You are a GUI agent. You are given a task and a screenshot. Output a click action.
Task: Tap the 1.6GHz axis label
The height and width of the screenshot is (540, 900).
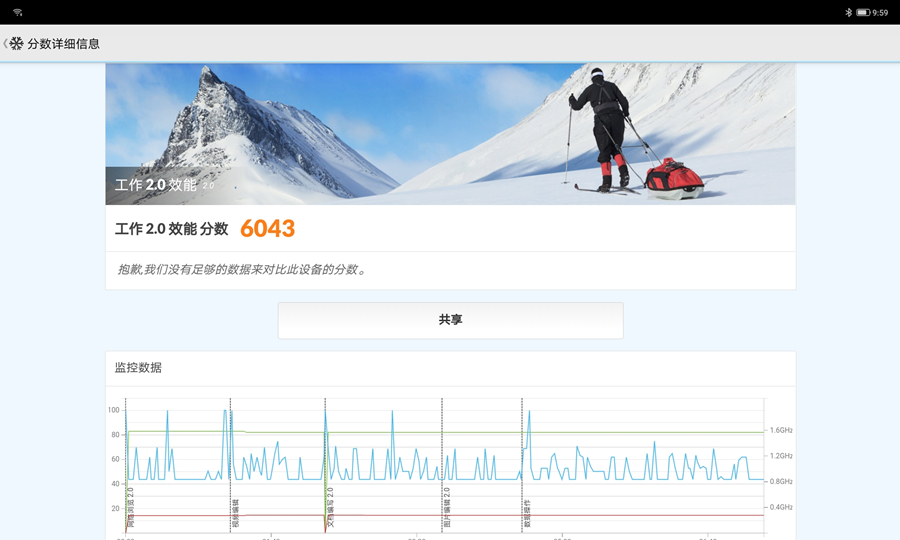(x=781, y=430)
